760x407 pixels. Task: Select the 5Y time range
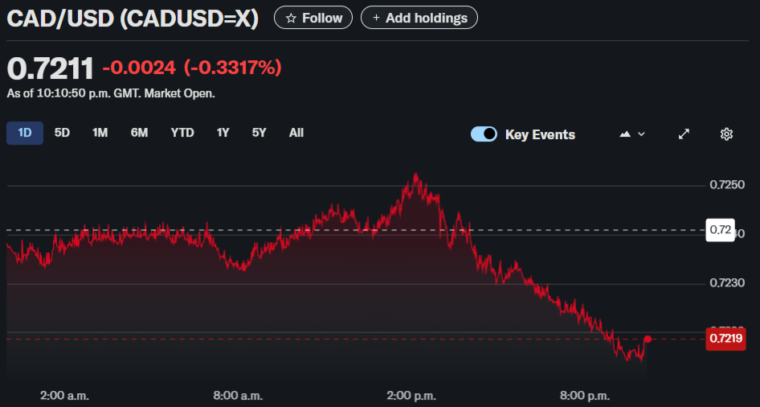tap(259, 133)
